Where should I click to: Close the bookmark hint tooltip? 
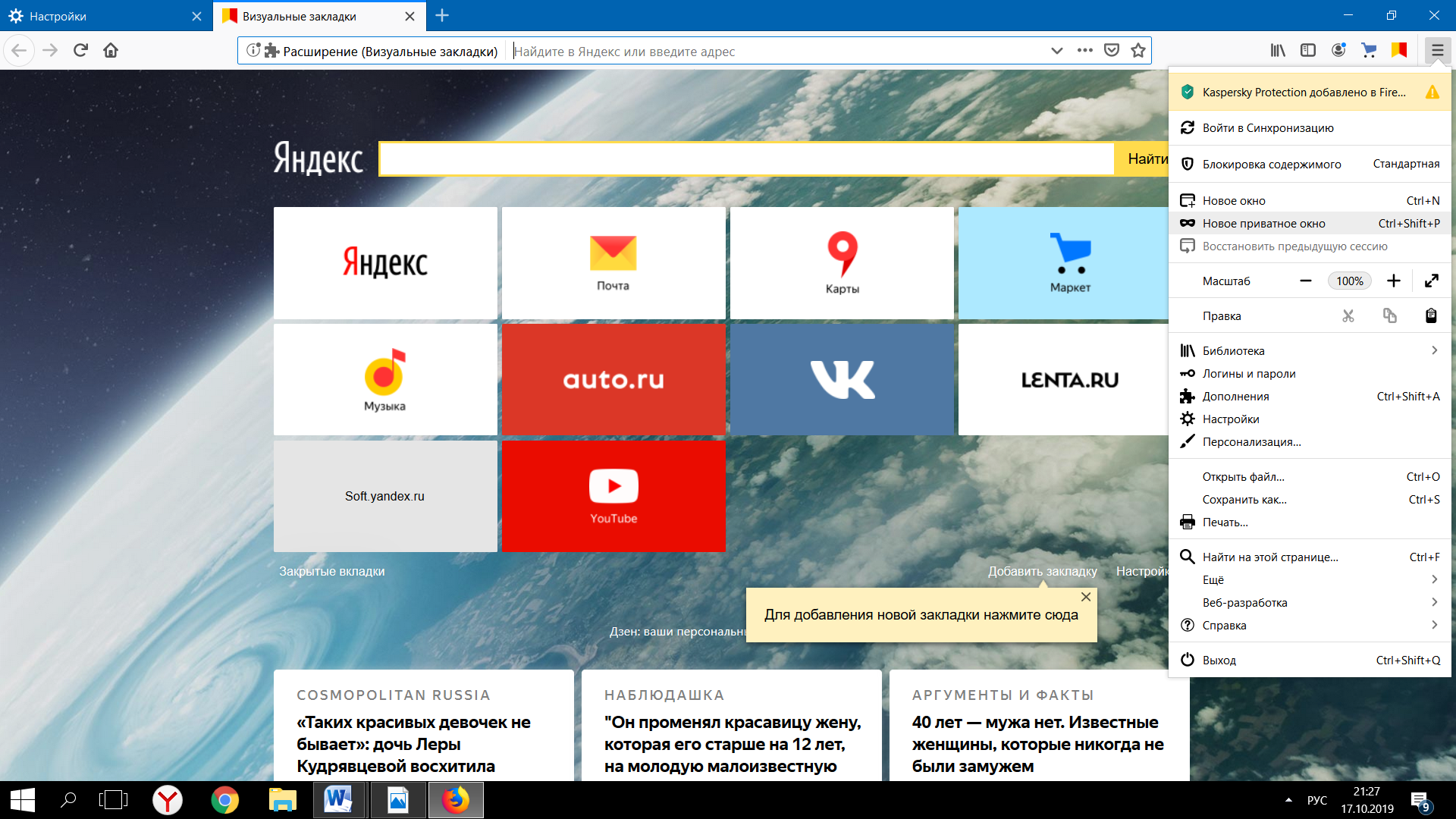[x=1086, y=598]
